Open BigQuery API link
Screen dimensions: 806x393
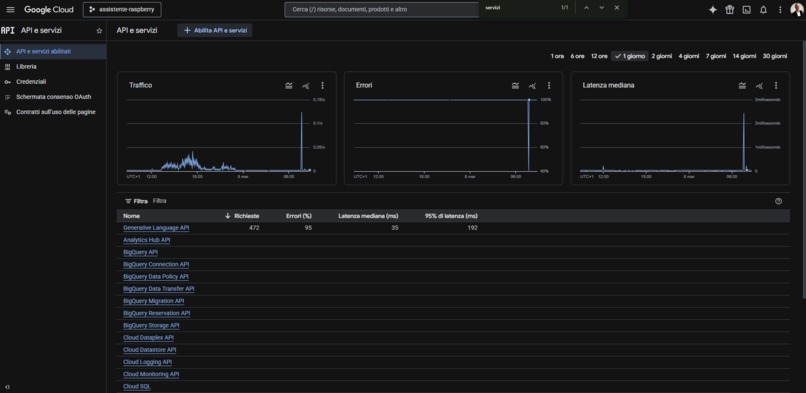140,252
